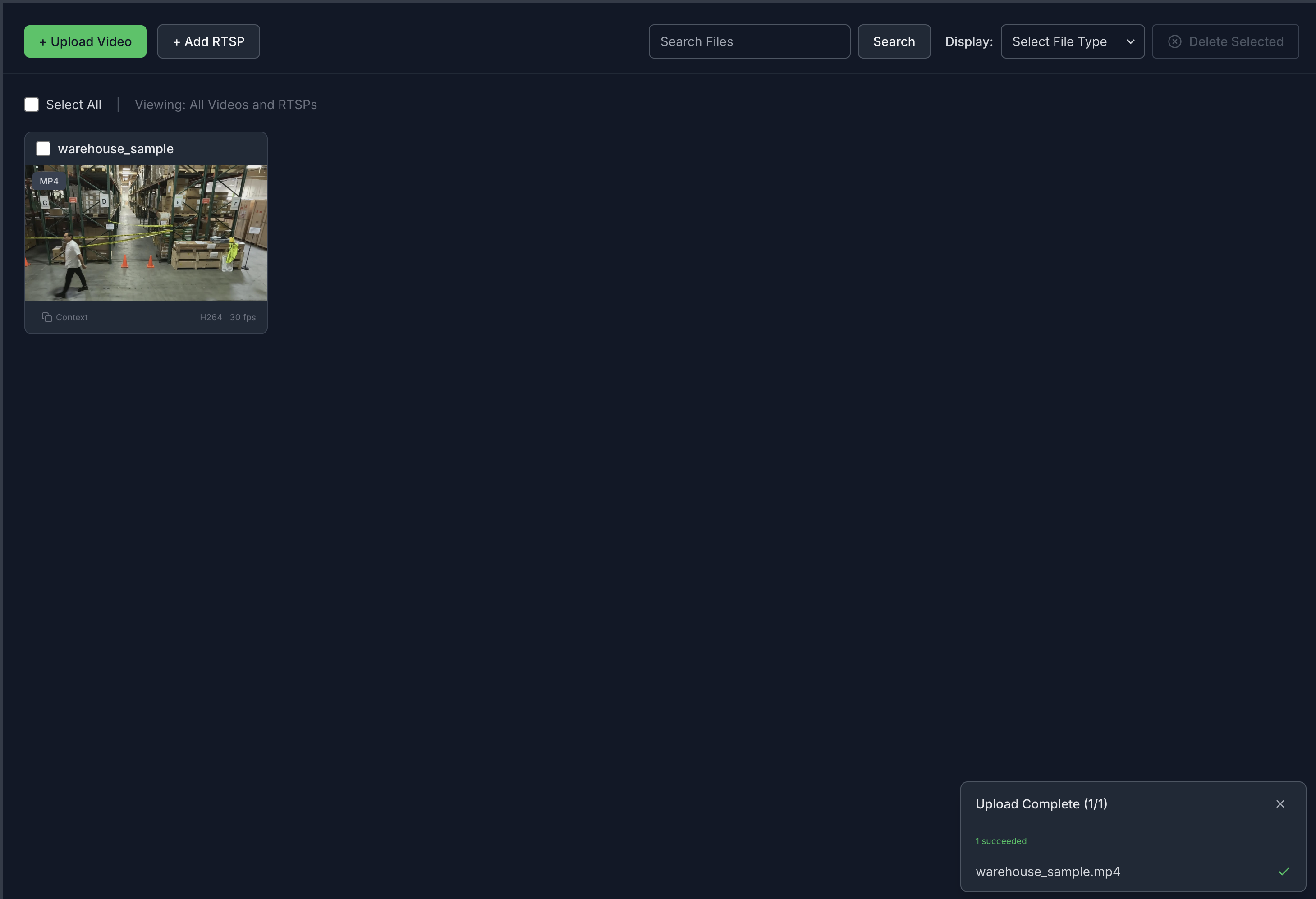Click the circle-x icon in Delete Selected
This screenshot has width=1316, height=899.
pyautogui.click(x=1175, y=41)
